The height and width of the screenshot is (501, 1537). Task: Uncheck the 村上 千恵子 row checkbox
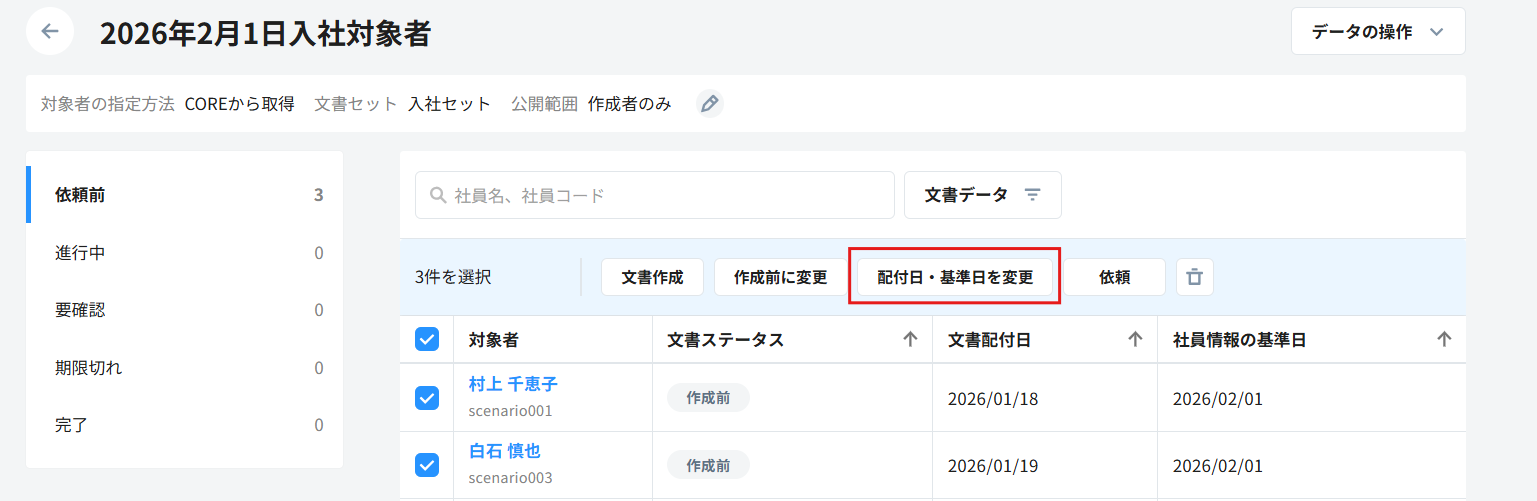[427, 398]
